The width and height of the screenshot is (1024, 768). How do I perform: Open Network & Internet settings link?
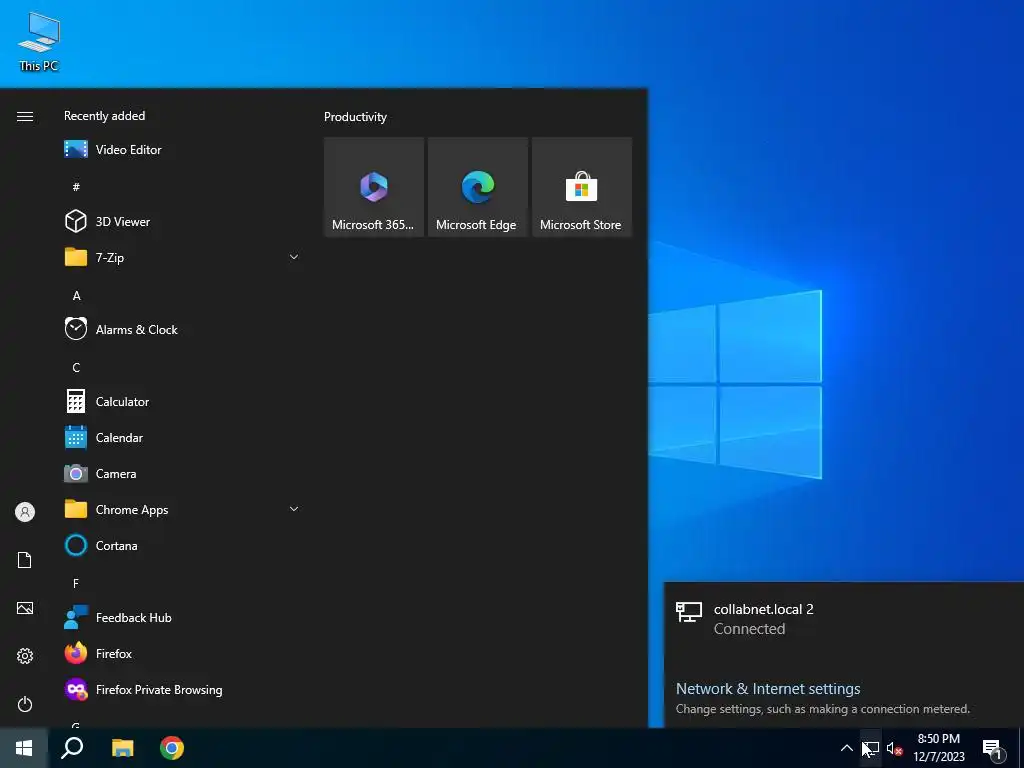tap(767, 688)
